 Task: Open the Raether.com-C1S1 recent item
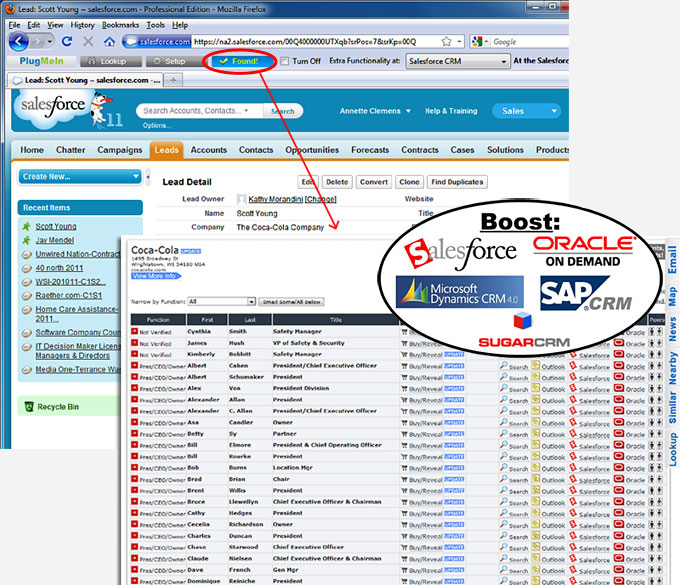click(69, 295)
